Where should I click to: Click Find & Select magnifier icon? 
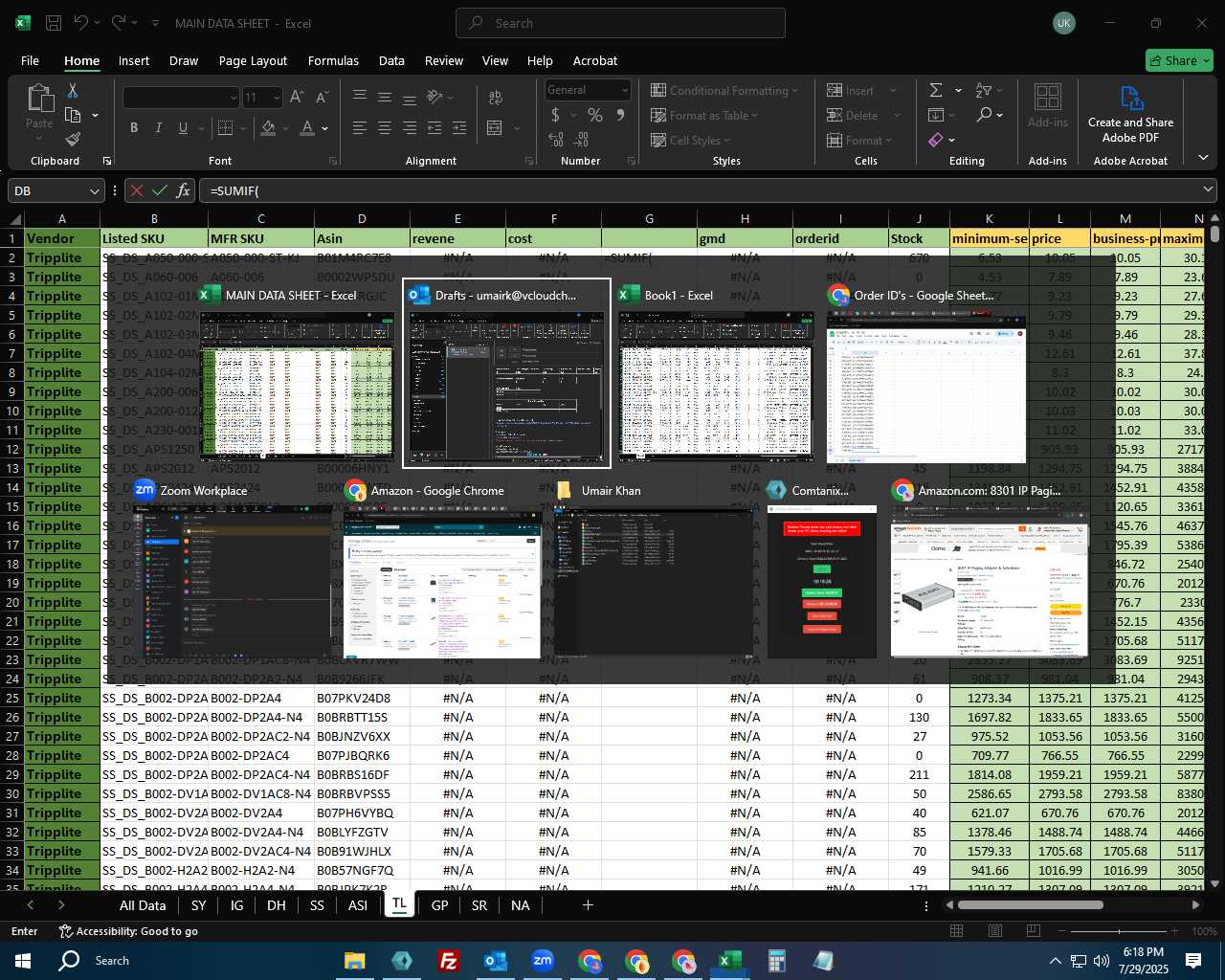click(x=984, y=115)
